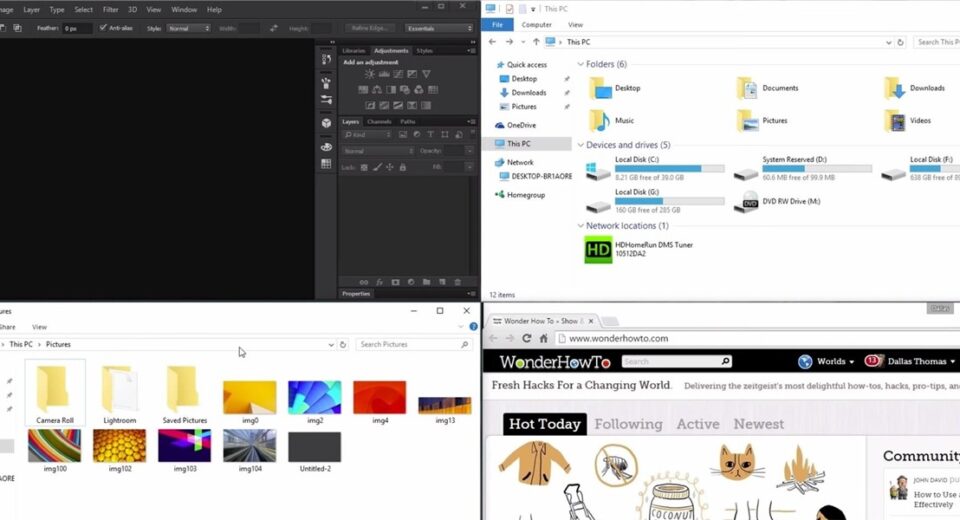Toggle Lock image pixels brush icon
Image resolution: width=960 pixels, height=520 pixels.
pos(377,167)
